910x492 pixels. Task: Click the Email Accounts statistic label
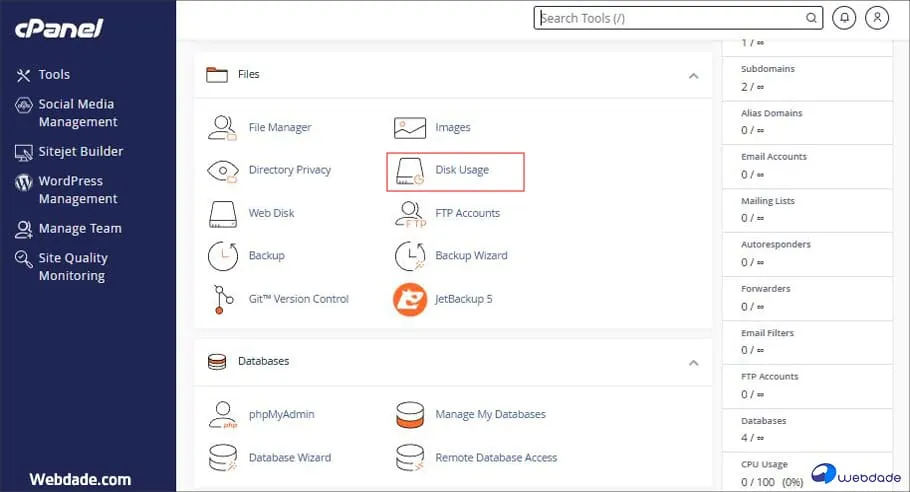(774, 157)
